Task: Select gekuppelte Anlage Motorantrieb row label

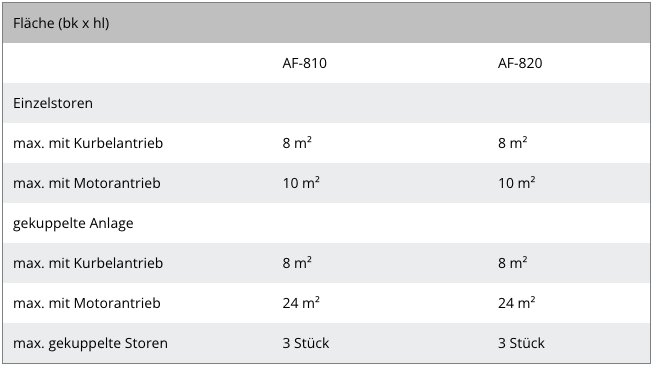Action: 87,303
